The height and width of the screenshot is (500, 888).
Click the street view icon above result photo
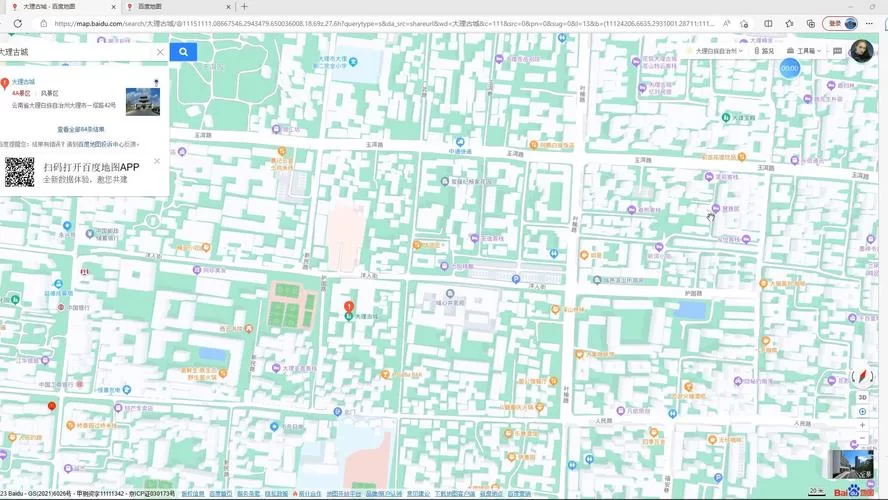[x=156, y=83]
